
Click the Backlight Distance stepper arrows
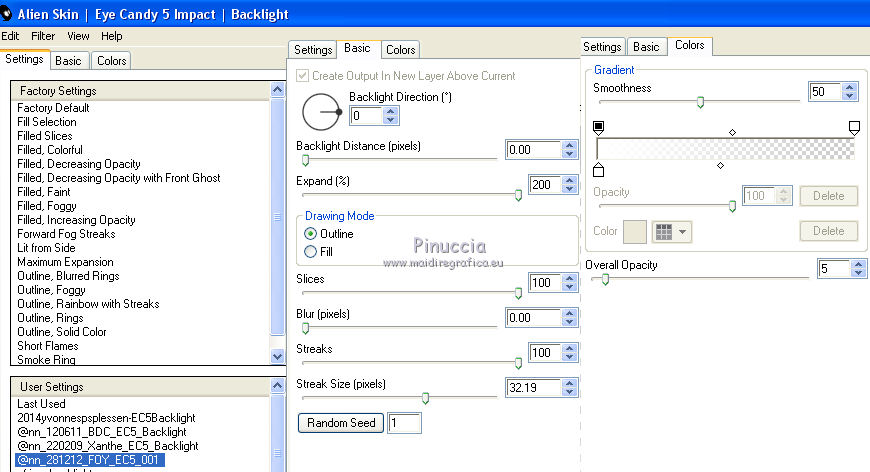pos(569,150)
